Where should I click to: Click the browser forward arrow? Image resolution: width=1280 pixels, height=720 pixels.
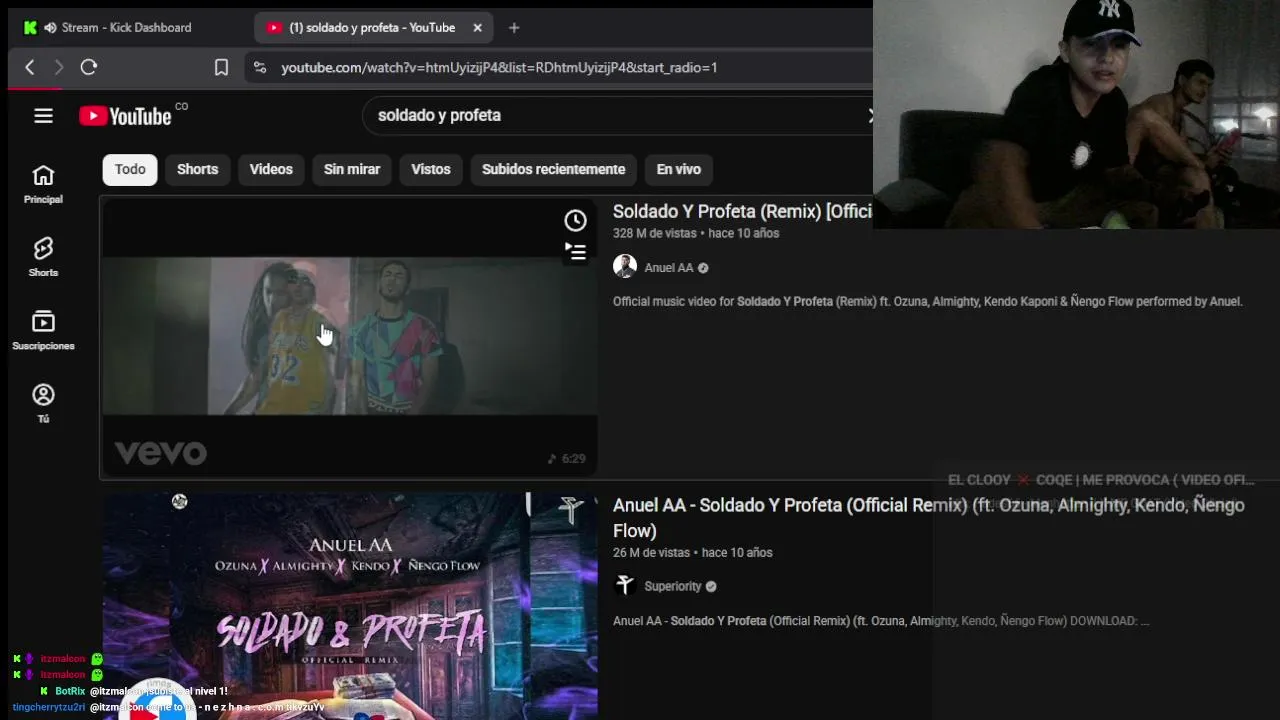coord(59,67)
